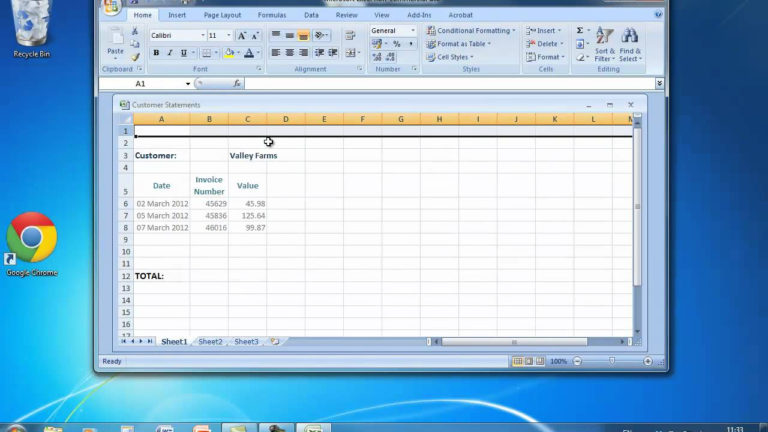Expand the Calibri font name dropdown
This screenshot has height=432, width=768.
(x=202, y=35)
